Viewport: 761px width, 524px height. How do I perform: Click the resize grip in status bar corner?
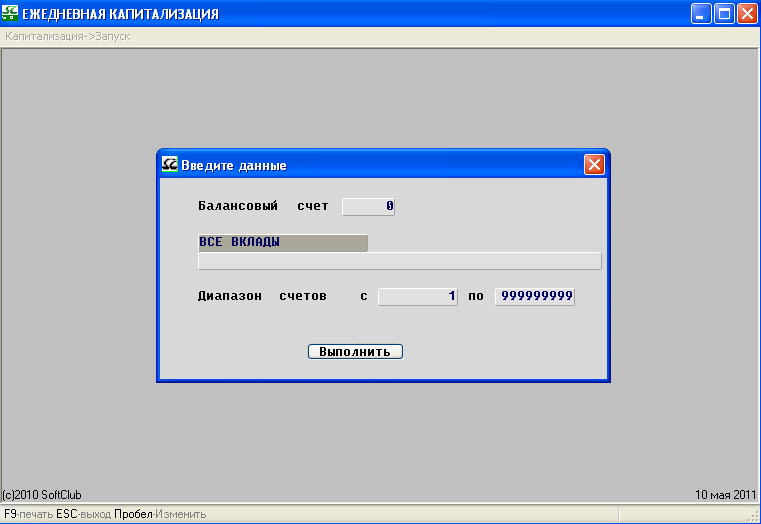[755, 518]
